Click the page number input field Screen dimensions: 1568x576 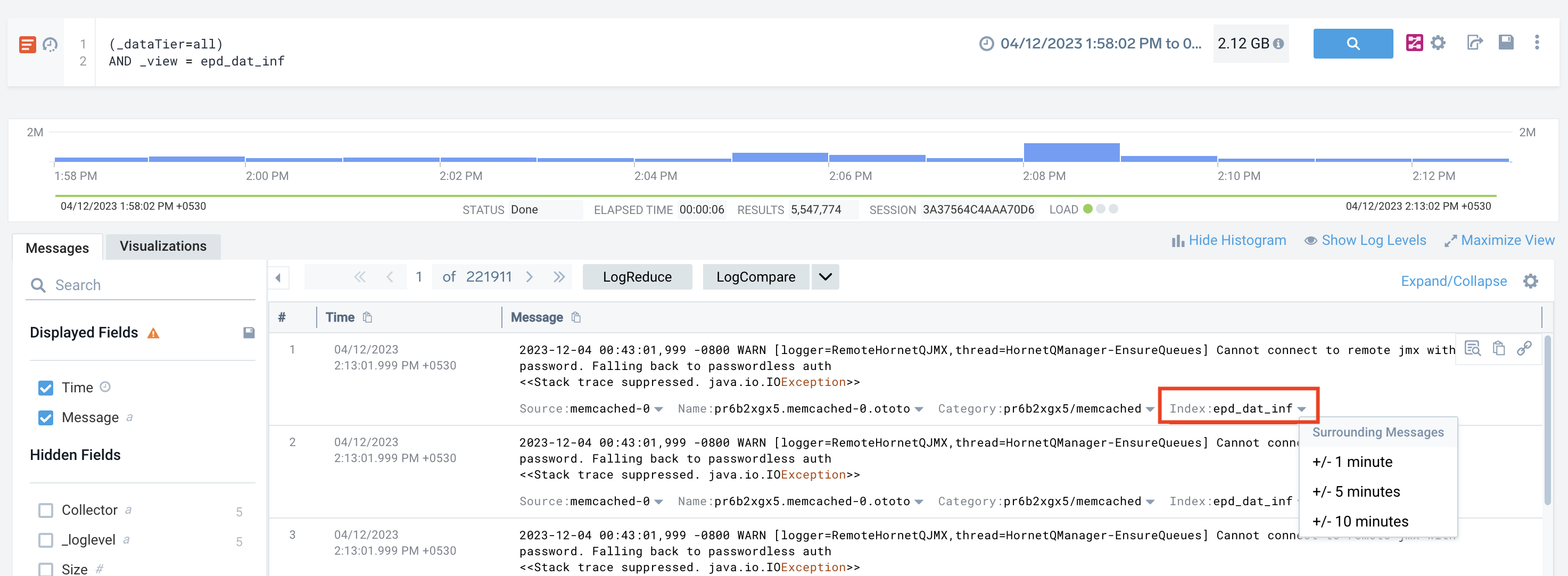[420, 278]
